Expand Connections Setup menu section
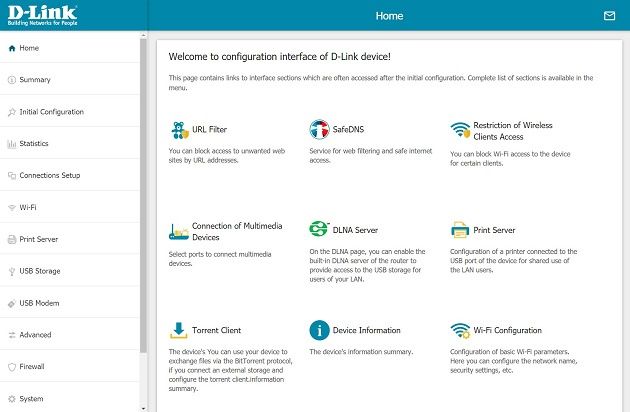 tap(70, 175)
